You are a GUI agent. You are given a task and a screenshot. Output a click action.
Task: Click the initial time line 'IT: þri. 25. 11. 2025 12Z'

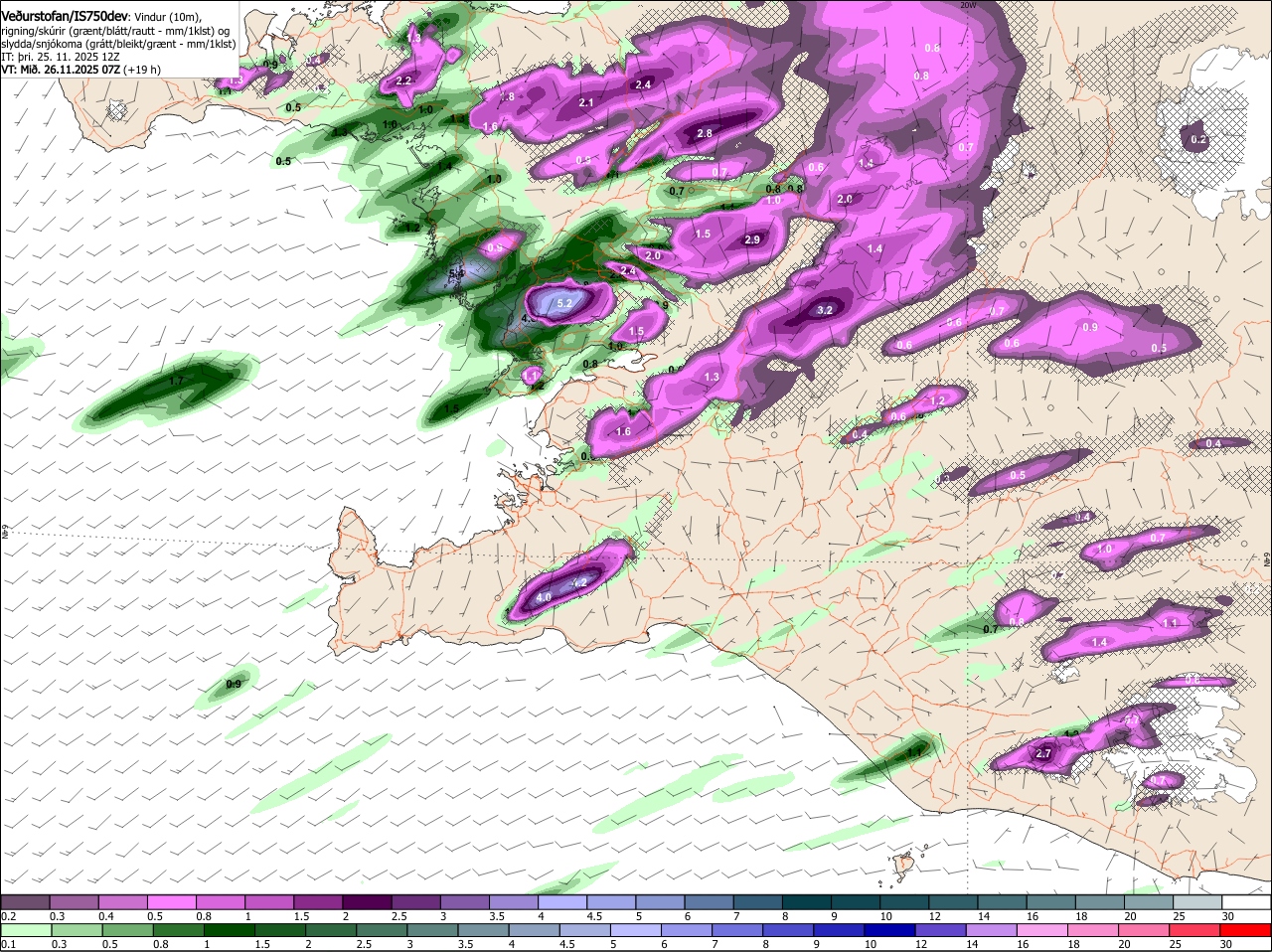59,58
